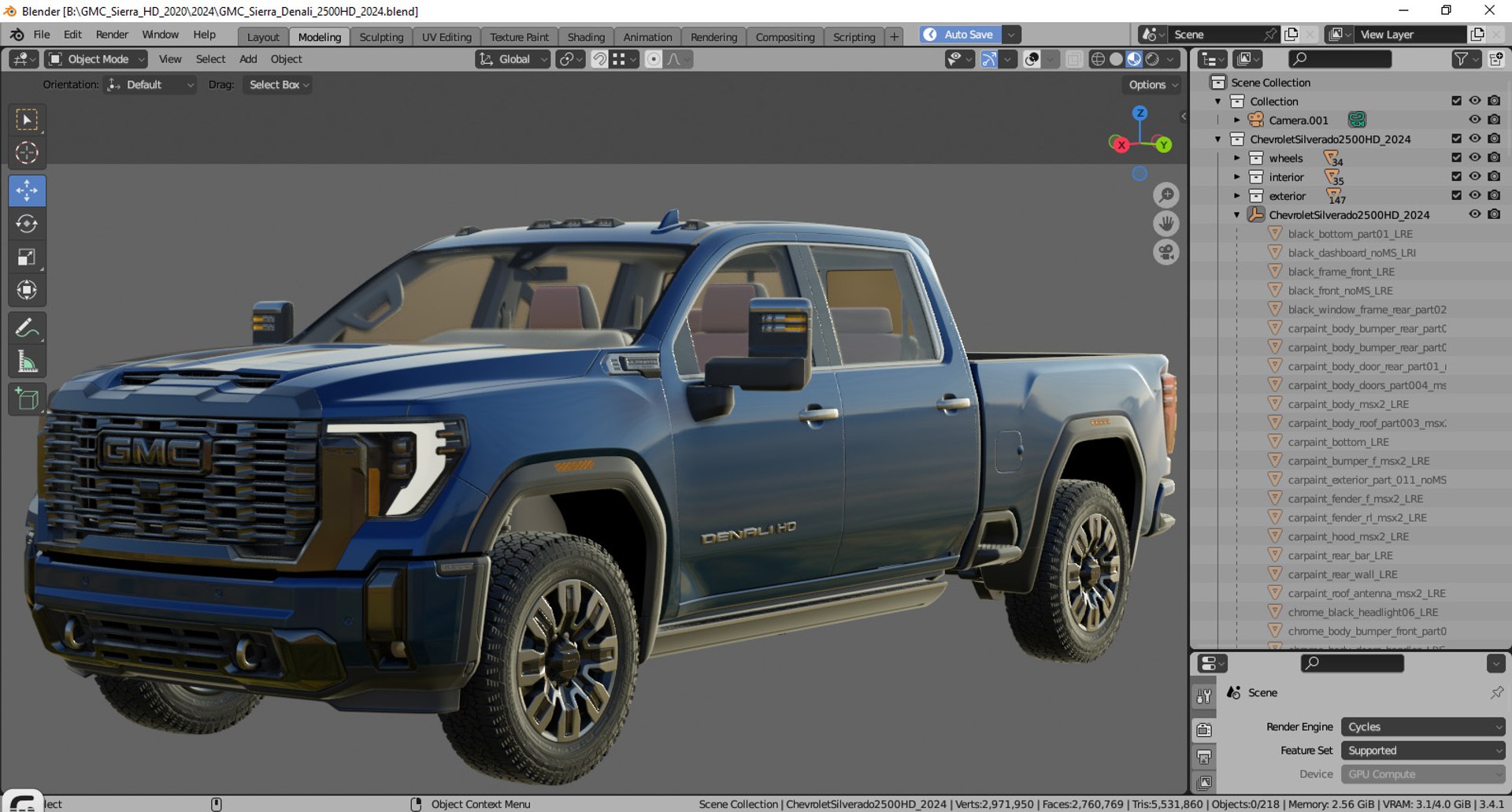The height and width of the screenshot is (812, 1512).
Task: Open the File menu
Action: click(x=42, y=35)
